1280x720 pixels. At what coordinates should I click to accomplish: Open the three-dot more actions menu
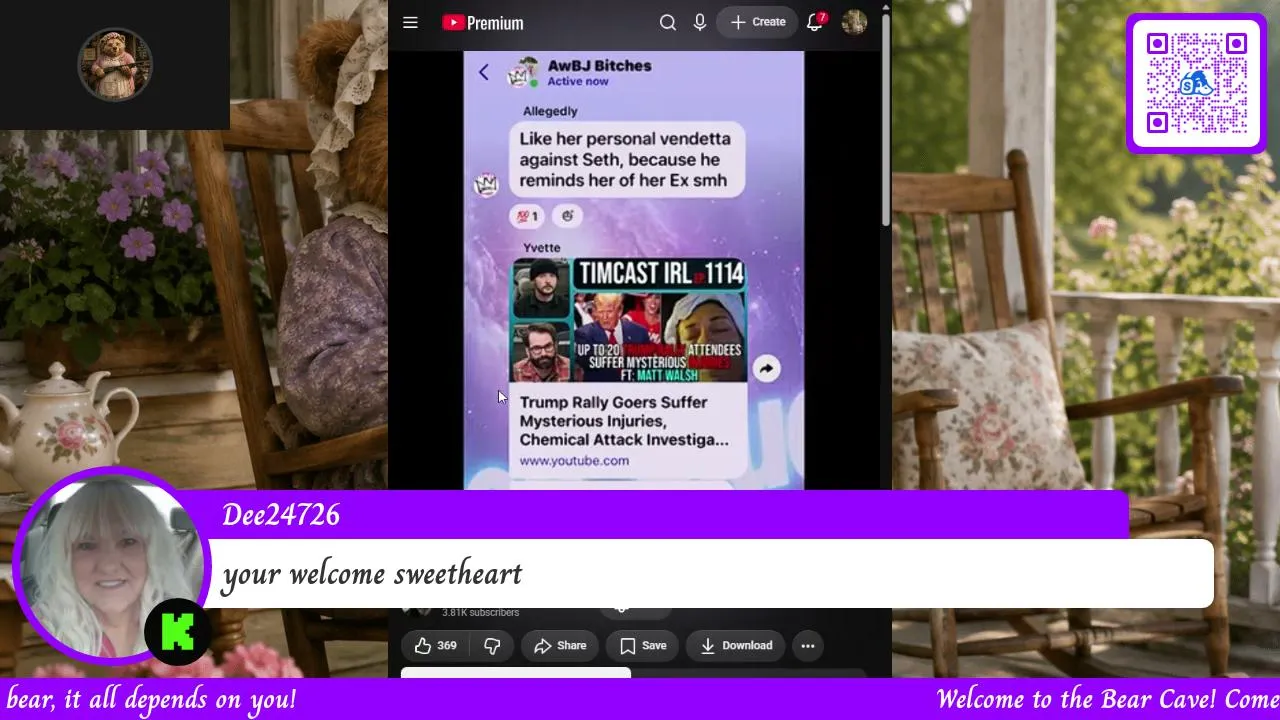tap(808, 646)
